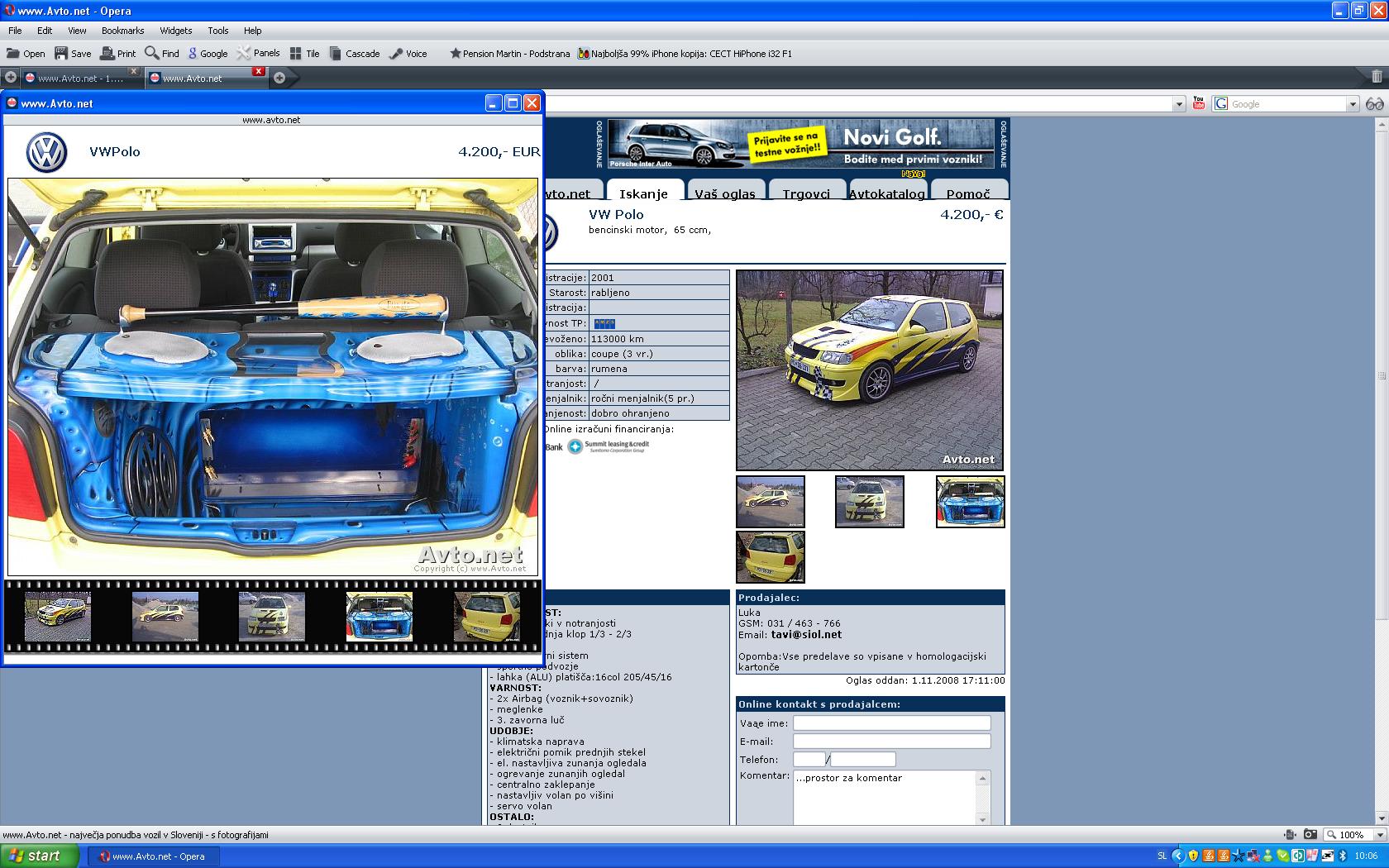
Task: Click inside the Komentar text area
Action: point(885,798)
